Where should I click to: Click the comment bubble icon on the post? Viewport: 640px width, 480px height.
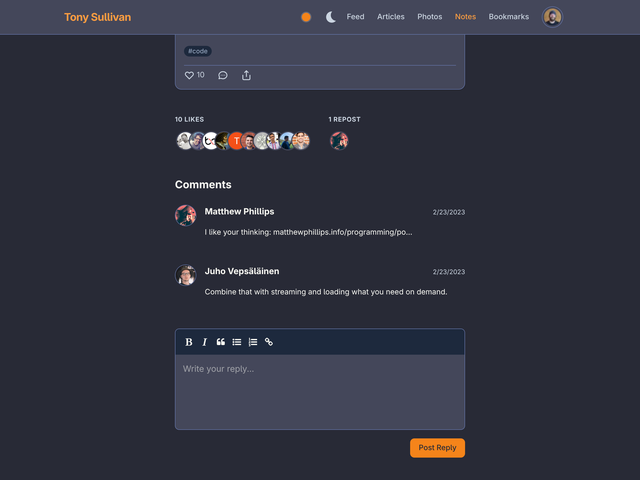click(223, 75)
